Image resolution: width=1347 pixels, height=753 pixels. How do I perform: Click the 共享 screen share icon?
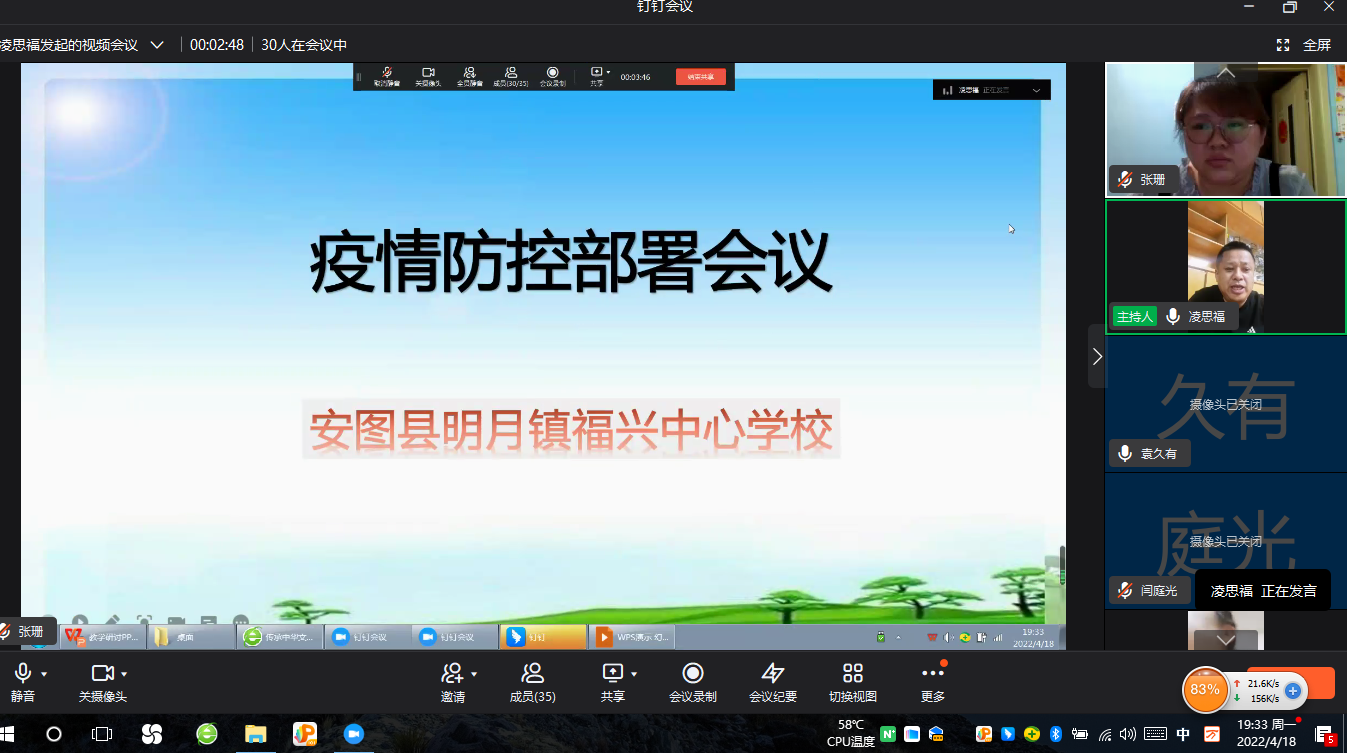pyautogui.click(x=612, y=673)
